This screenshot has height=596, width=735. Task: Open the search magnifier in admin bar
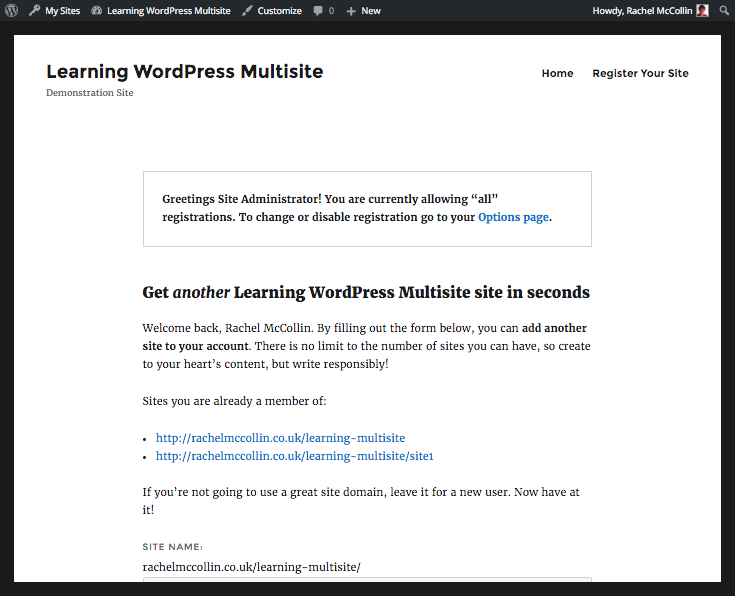(x=724, y=11)
